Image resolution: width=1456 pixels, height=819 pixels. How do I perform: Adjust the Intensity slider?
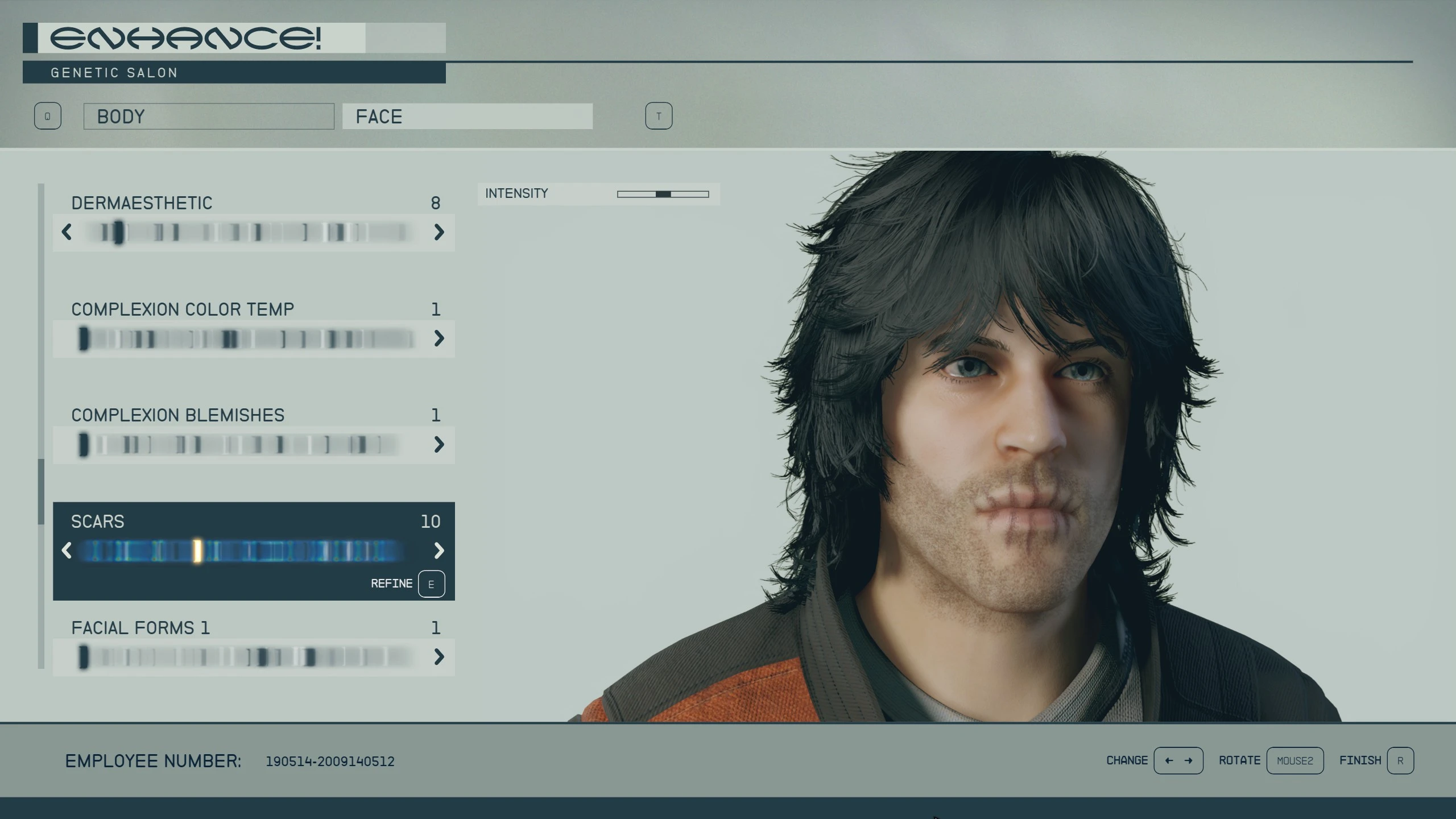pos(663,194)
